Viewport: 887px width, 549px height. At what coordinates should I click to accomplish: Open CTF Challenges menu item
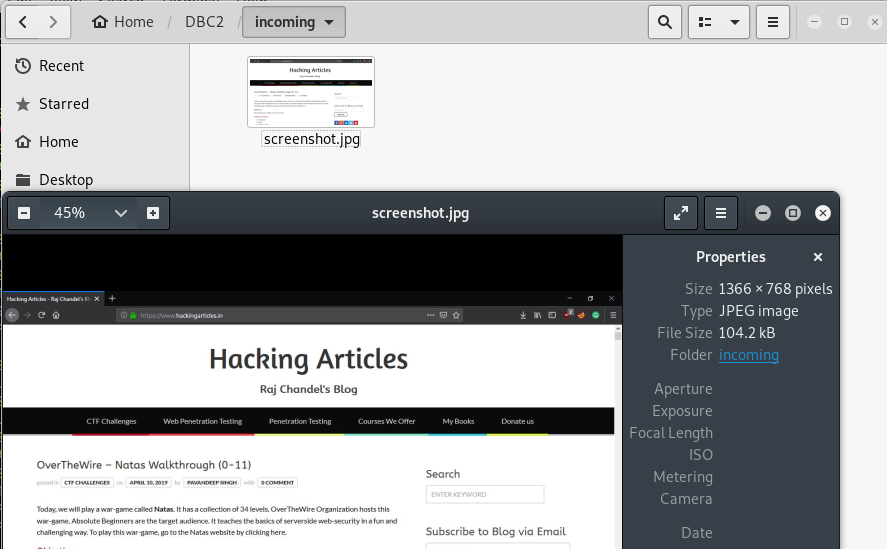click(x=111, y=421)
